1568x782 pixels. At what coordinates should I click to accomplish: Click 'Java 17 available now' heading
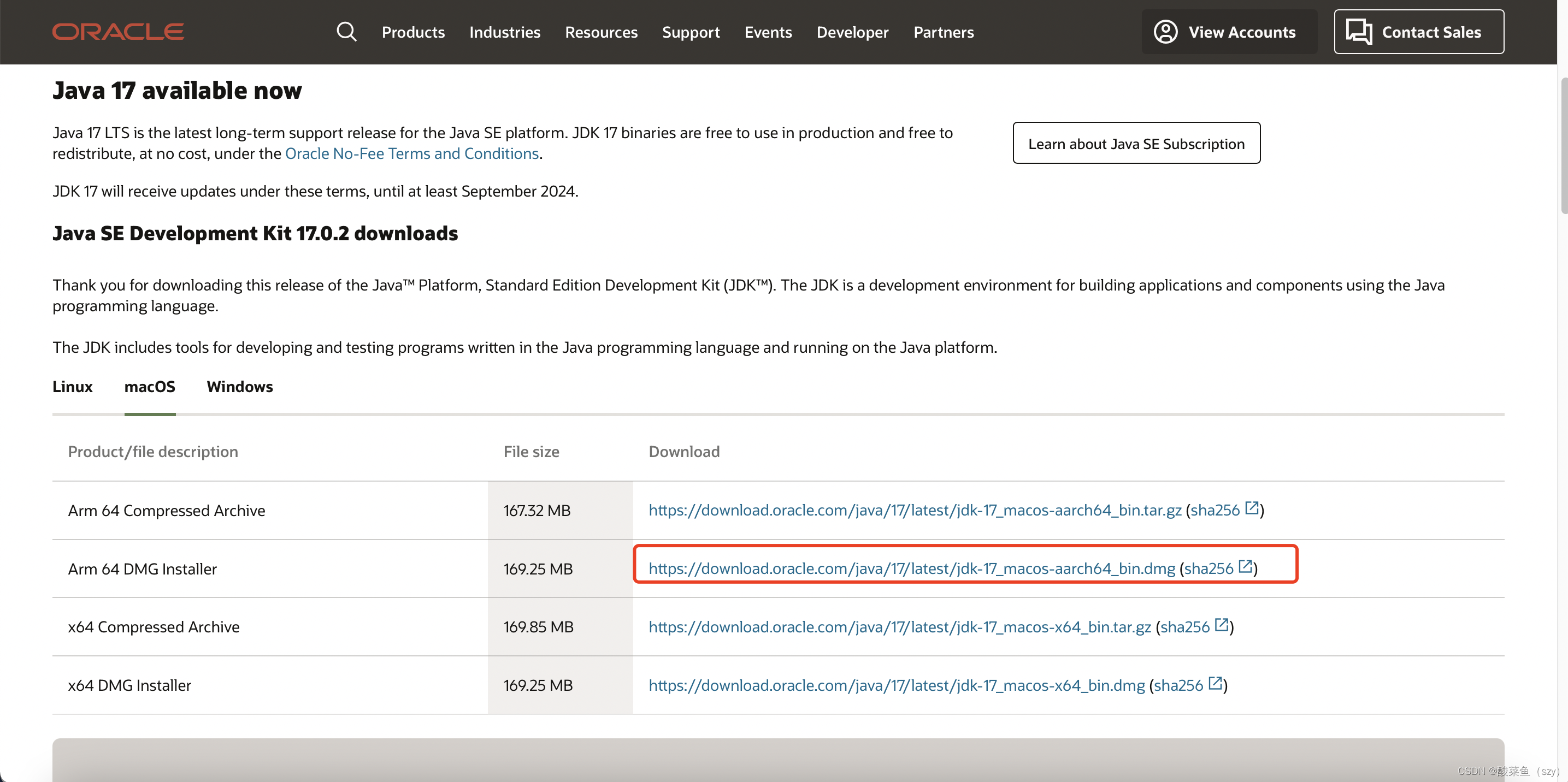(176, 91)
